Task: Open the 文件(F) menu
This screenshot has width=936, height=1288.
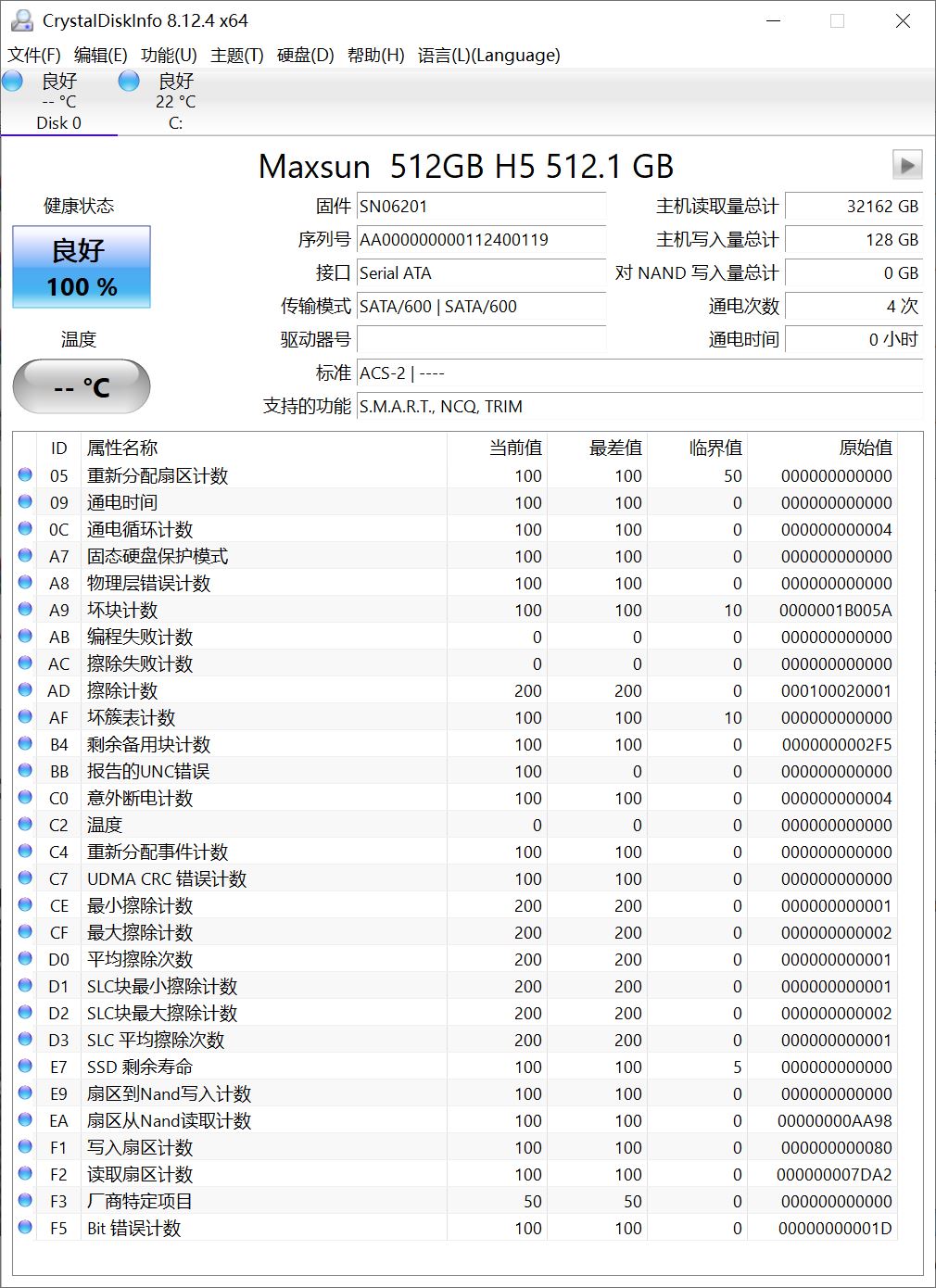Action: tap(34, 56)
